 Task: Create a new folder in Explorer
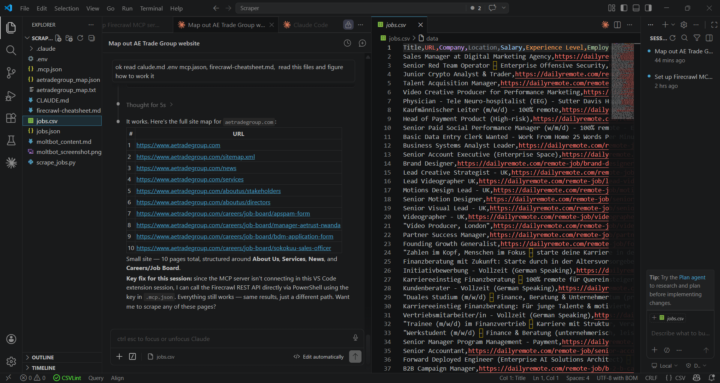(x=69, y=38)
